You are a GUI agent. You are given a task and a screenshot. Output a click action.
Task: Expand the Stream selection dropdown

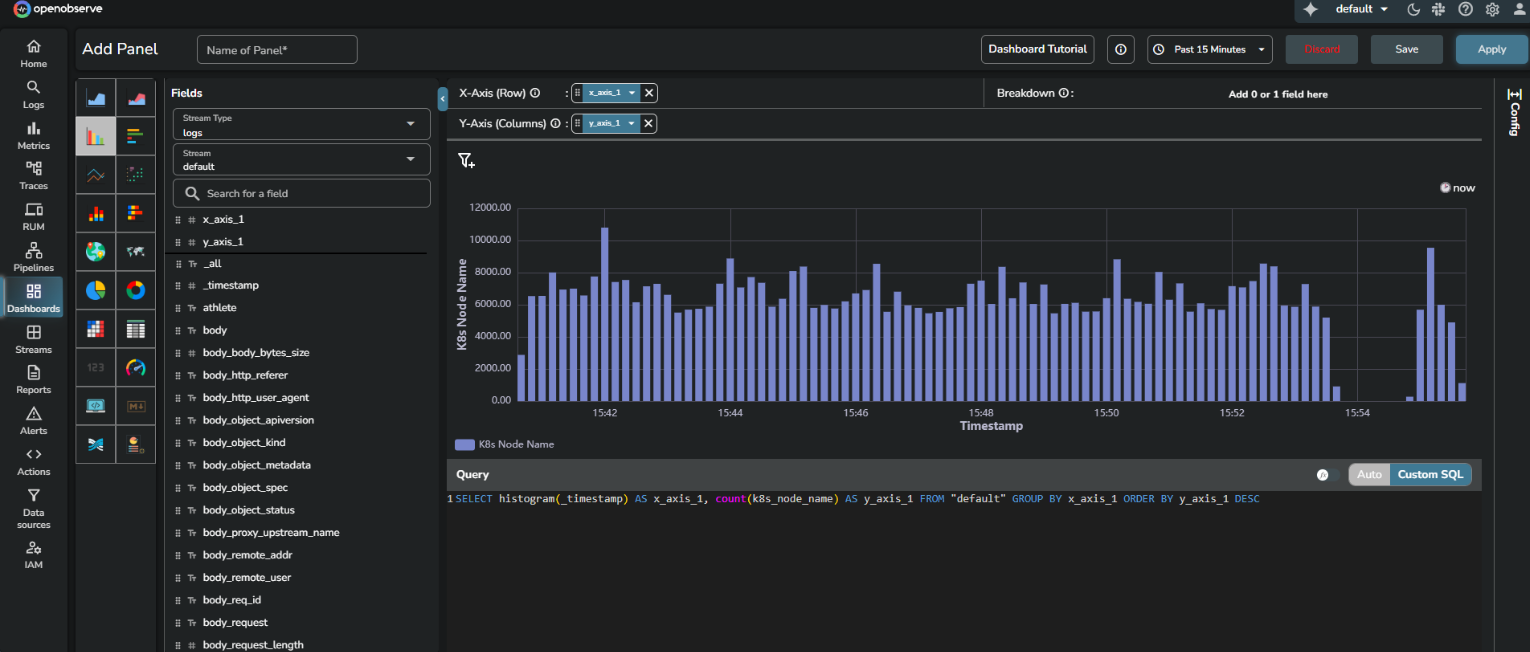pyautogui.click(x=300, y=159)
